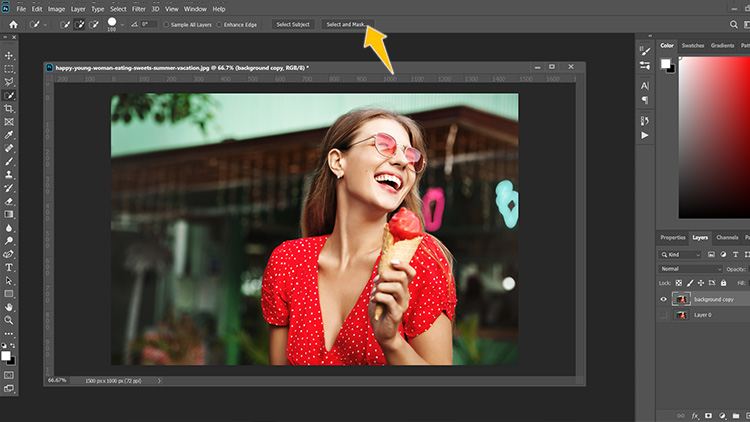Create a new group folder icon
This screenshot has height=422, width=750.
point(736,416)
